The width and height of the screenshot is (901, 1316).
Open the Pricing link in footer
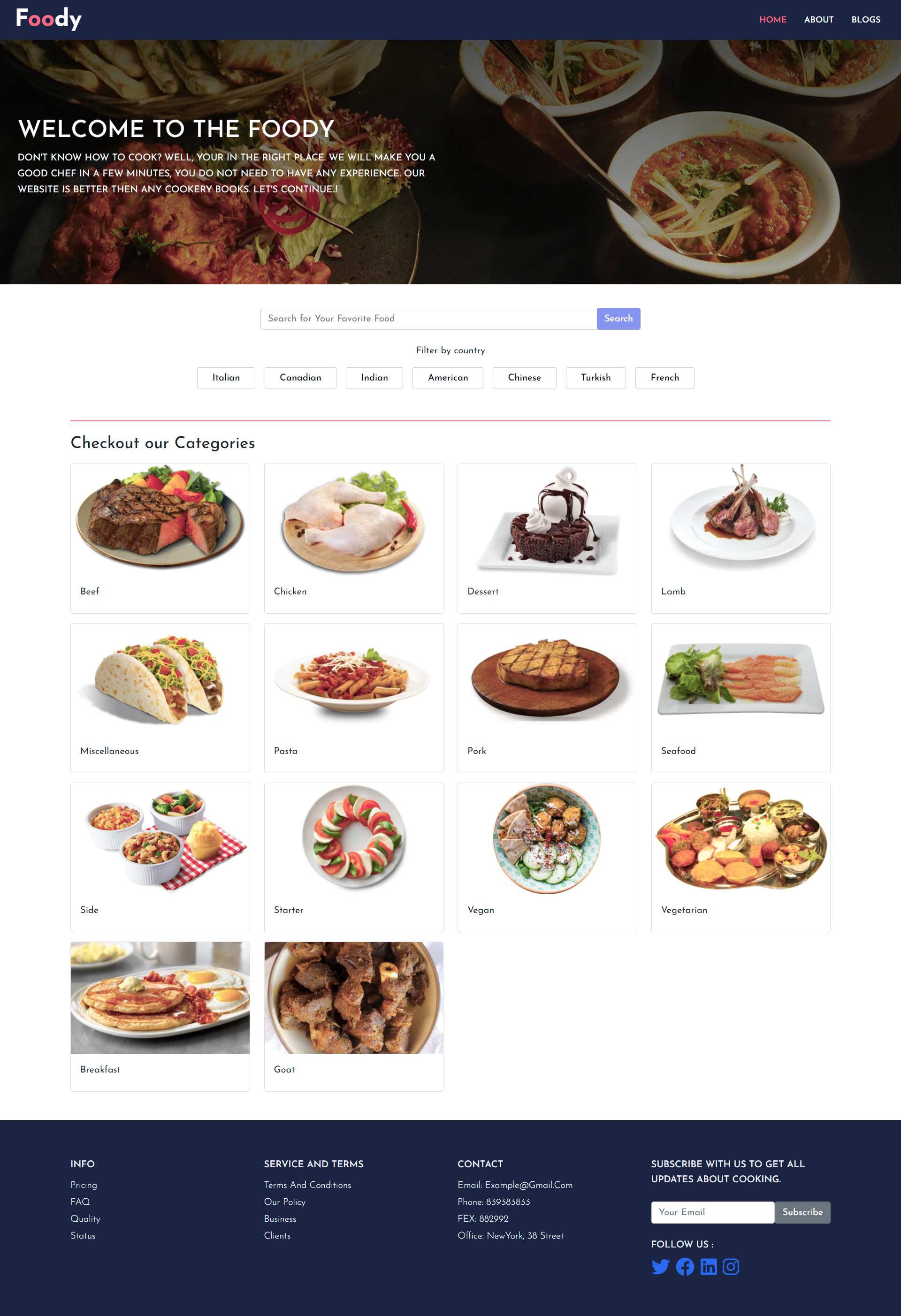[84, 1185]
